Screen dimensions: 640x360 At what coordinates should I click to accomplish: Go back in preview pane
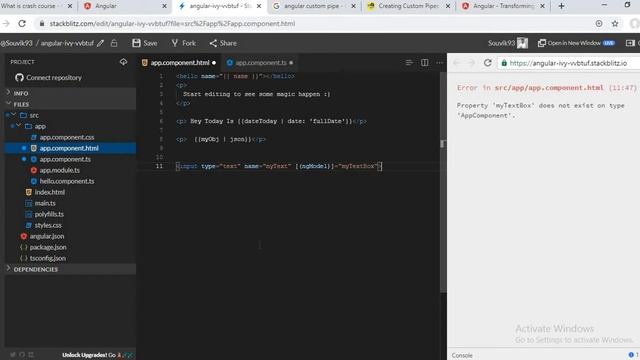point(457,63)
